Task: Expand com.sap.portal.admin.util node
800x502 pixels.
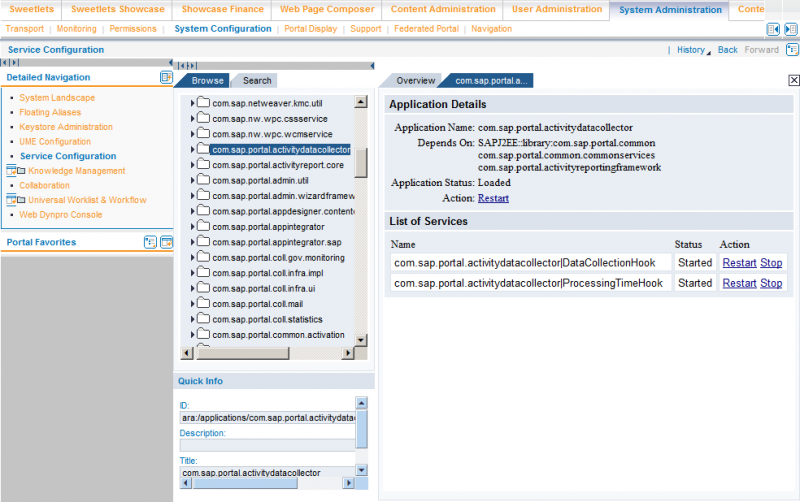Action: (x=192, y=180)
